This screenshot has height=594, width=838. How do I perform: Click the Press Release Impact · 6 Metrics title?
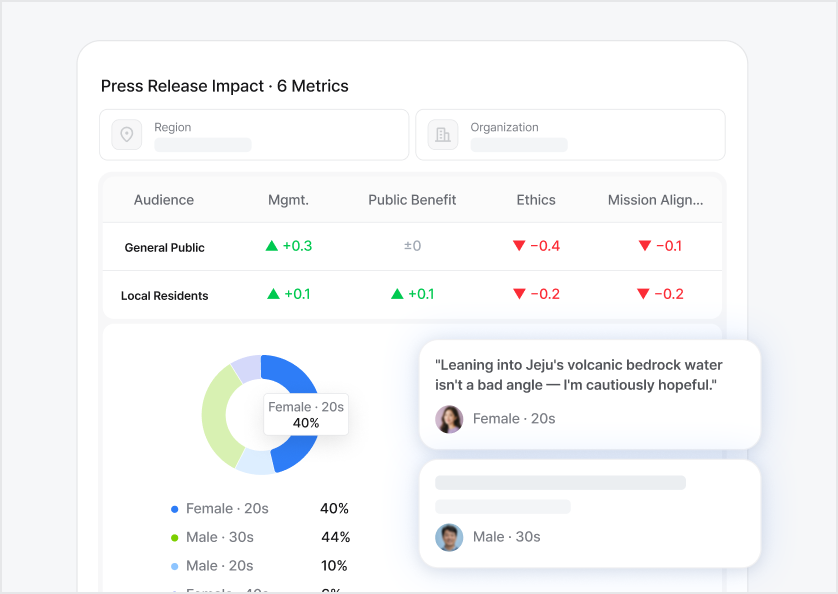tap(224, 86)
